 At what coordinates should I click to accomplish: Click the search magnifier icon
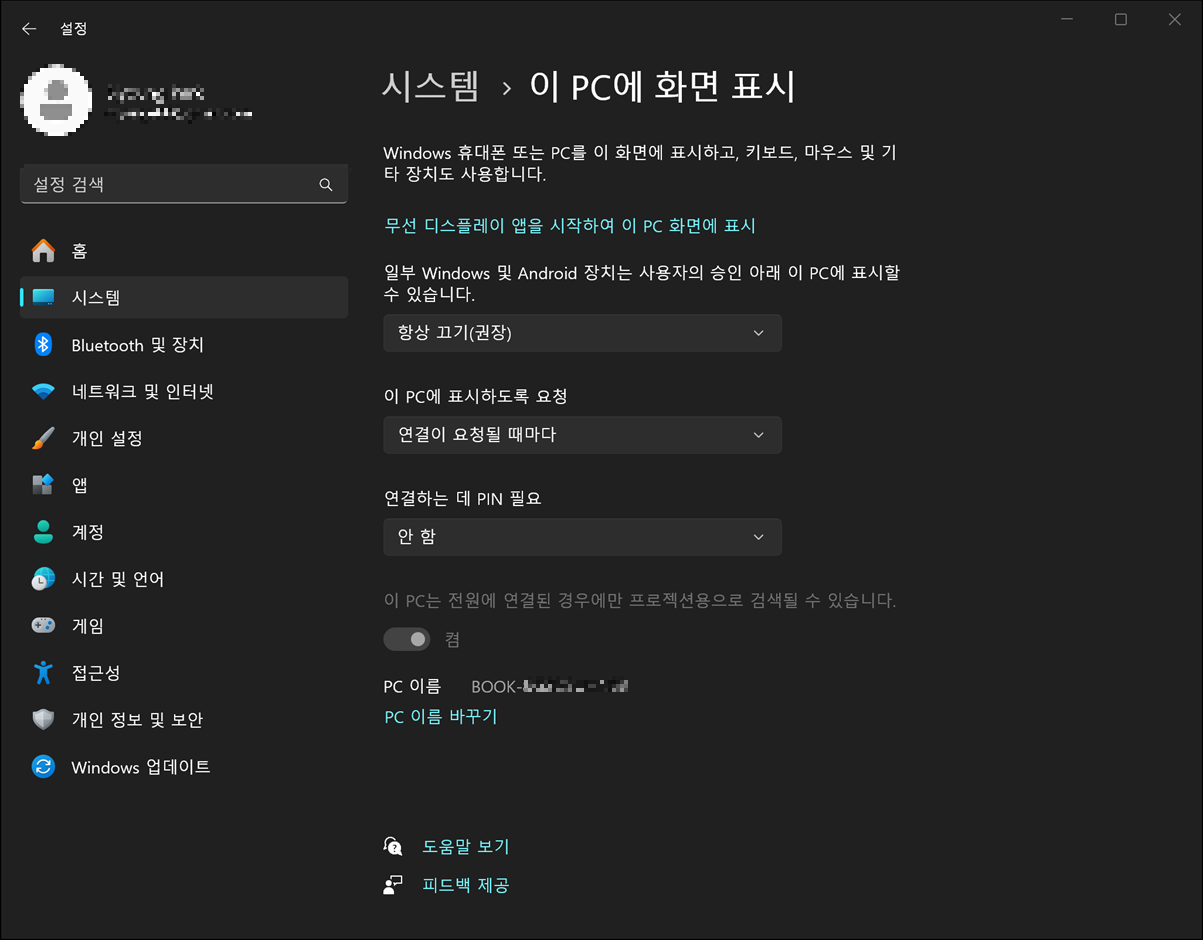[x=325, y=185]
